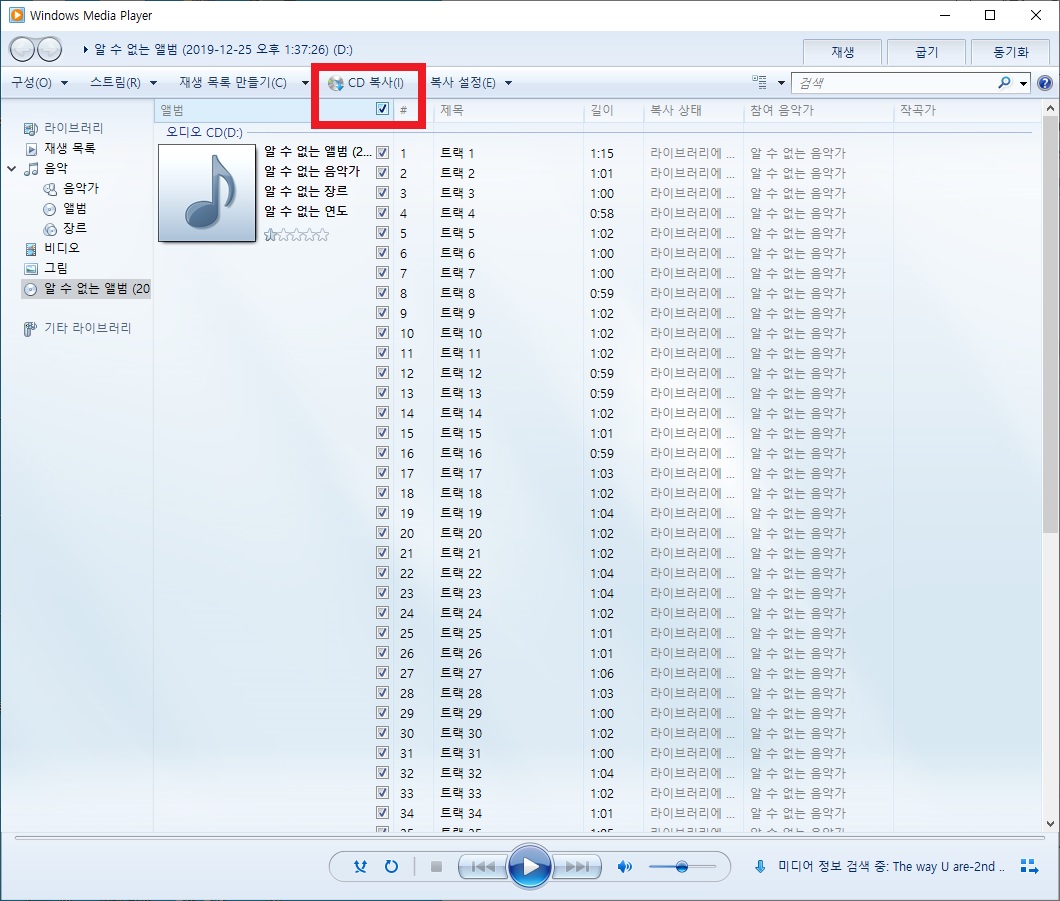Mute the speaker volume

[x=625, y=866]
